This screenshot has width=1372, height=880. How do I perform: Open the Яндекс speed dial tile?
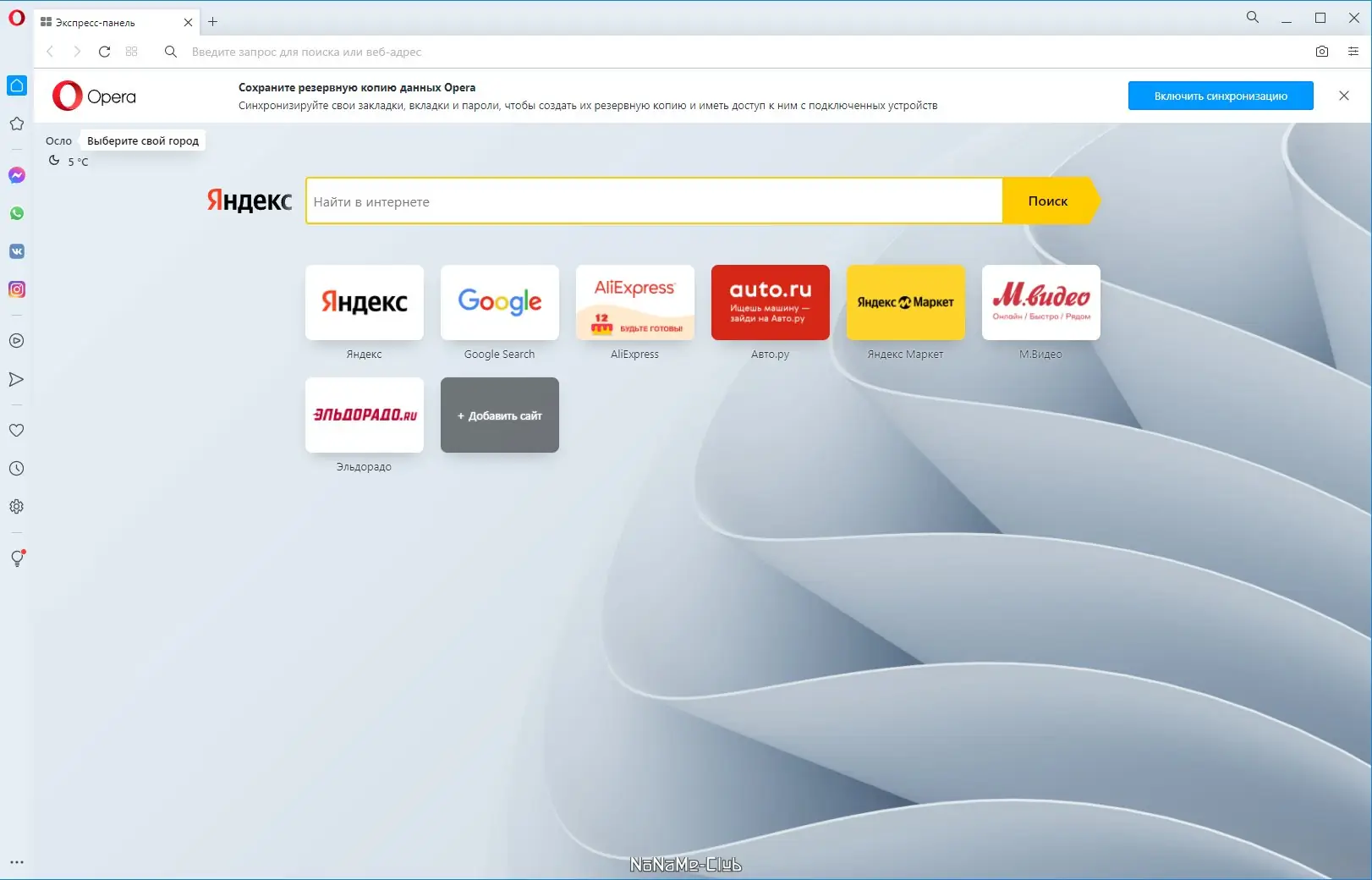[365, 302]
